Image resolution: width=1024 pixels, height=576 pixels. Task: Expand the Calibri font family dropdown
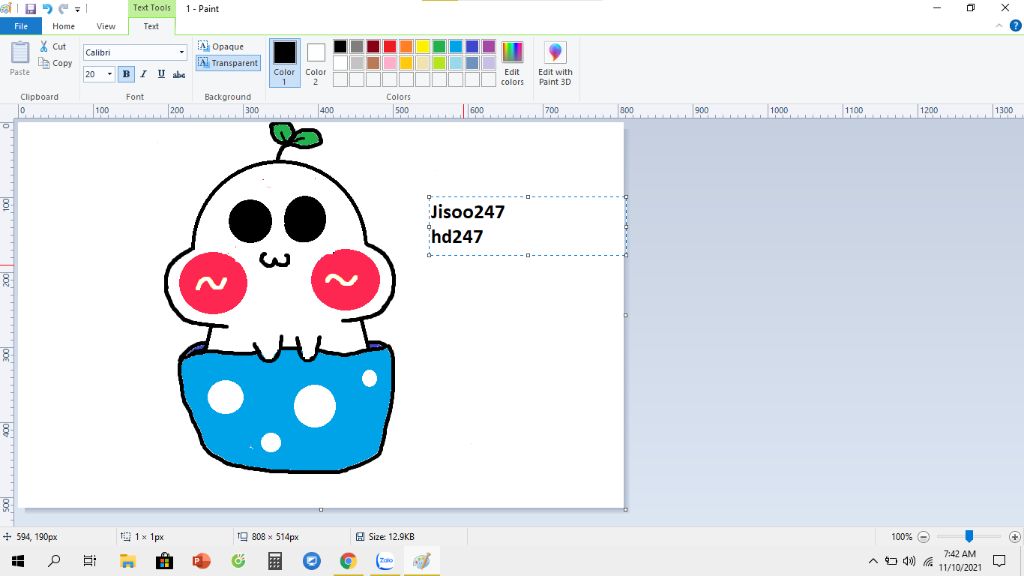pos(181,52)
